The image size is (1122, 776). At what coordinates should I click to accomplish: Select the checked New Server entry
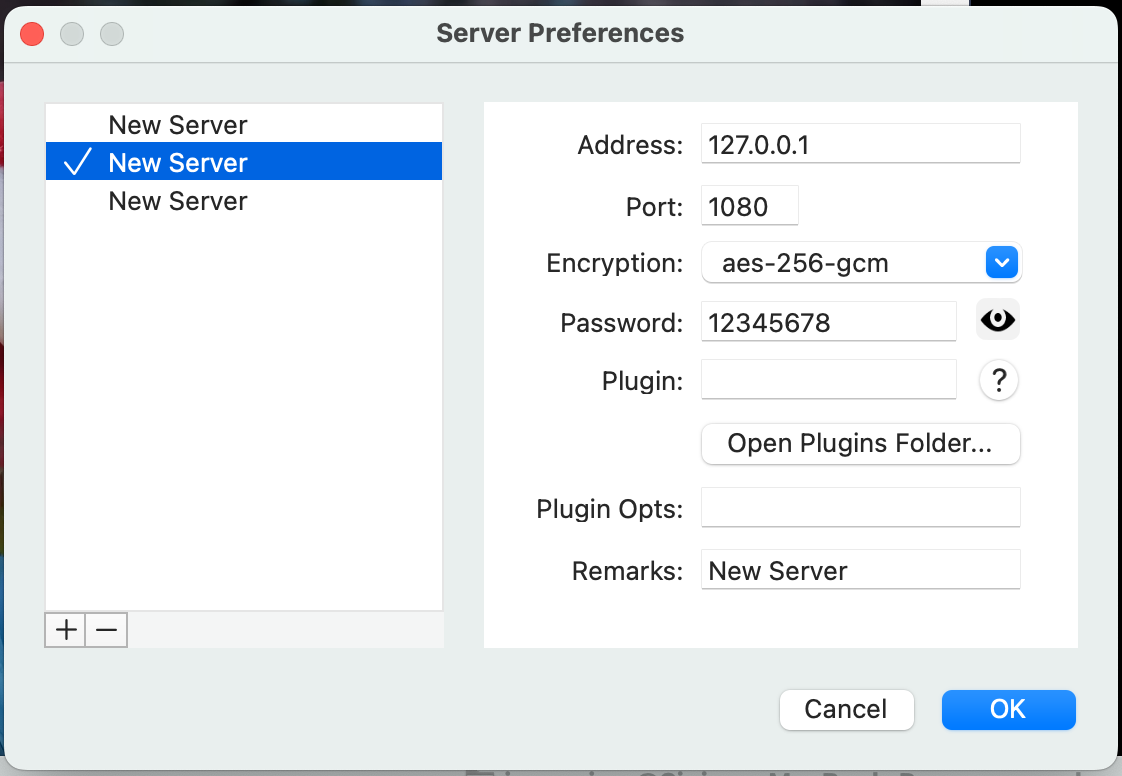tap(178, 163)
